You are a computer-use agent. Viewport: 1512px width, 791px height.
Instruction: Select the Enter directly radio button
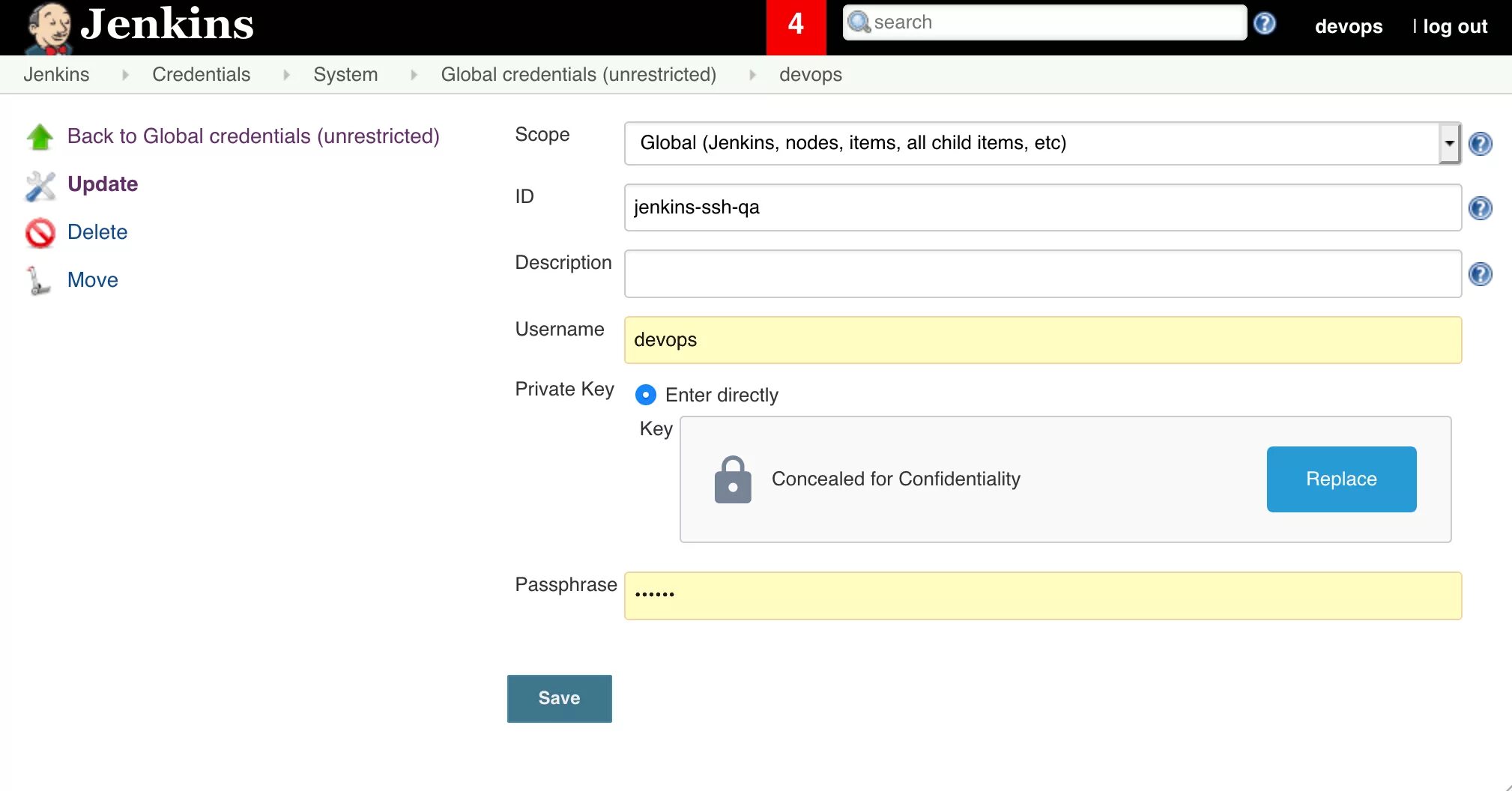(645, 395)
